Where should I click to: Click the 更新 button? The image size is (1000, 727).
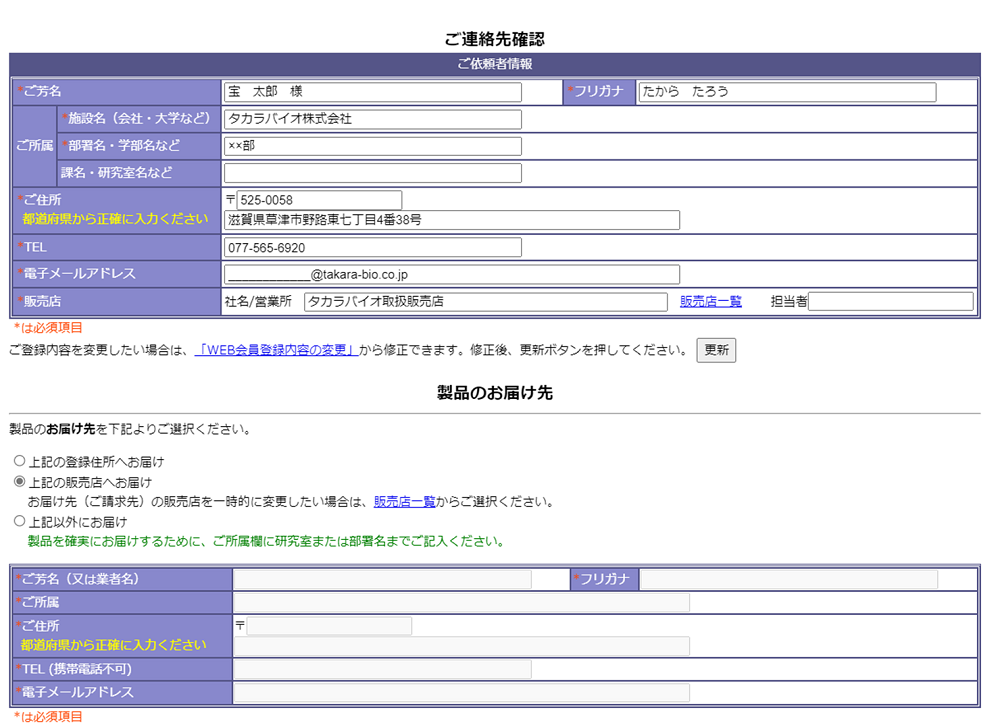pyautogui.click(x=716, y=350)
